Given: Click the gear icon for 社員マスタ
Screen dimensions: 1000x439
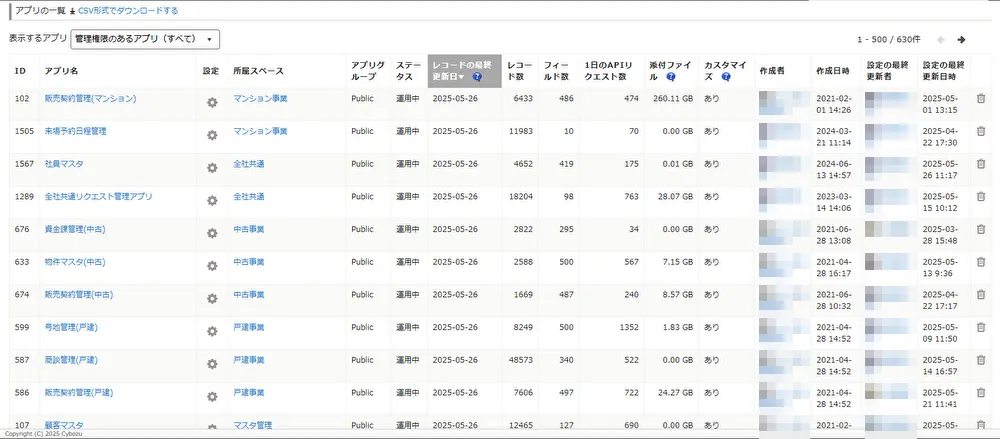Looking at the screenshot, I should pos(211,167).
